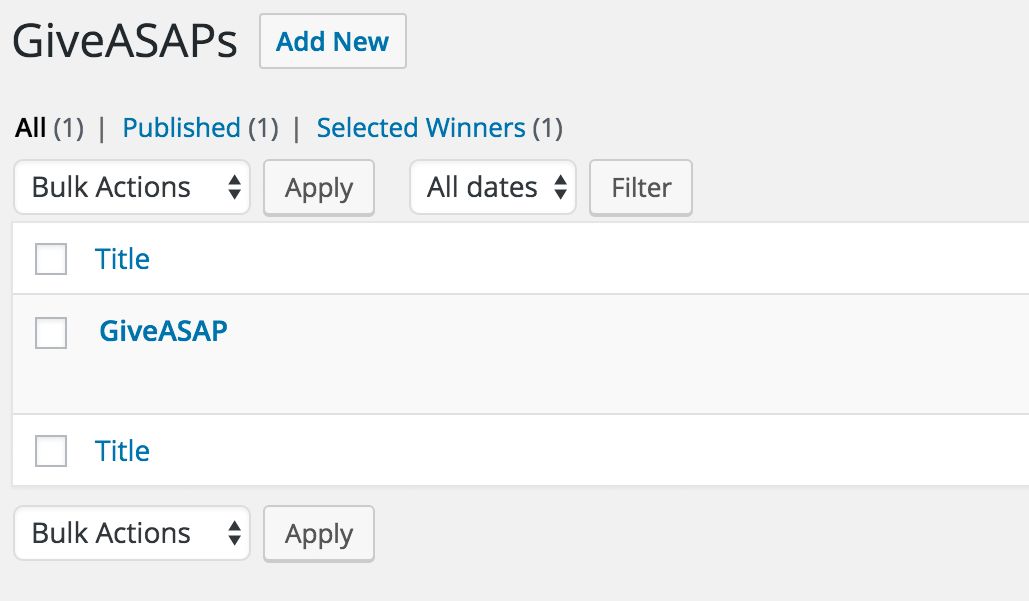Show All giveaways filter

click(x=31, y=128)
